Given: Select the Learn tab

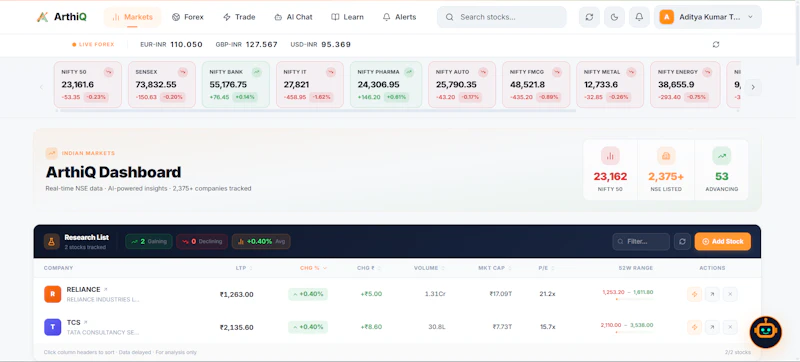Looking at the screenshot, I should (347, 17).
